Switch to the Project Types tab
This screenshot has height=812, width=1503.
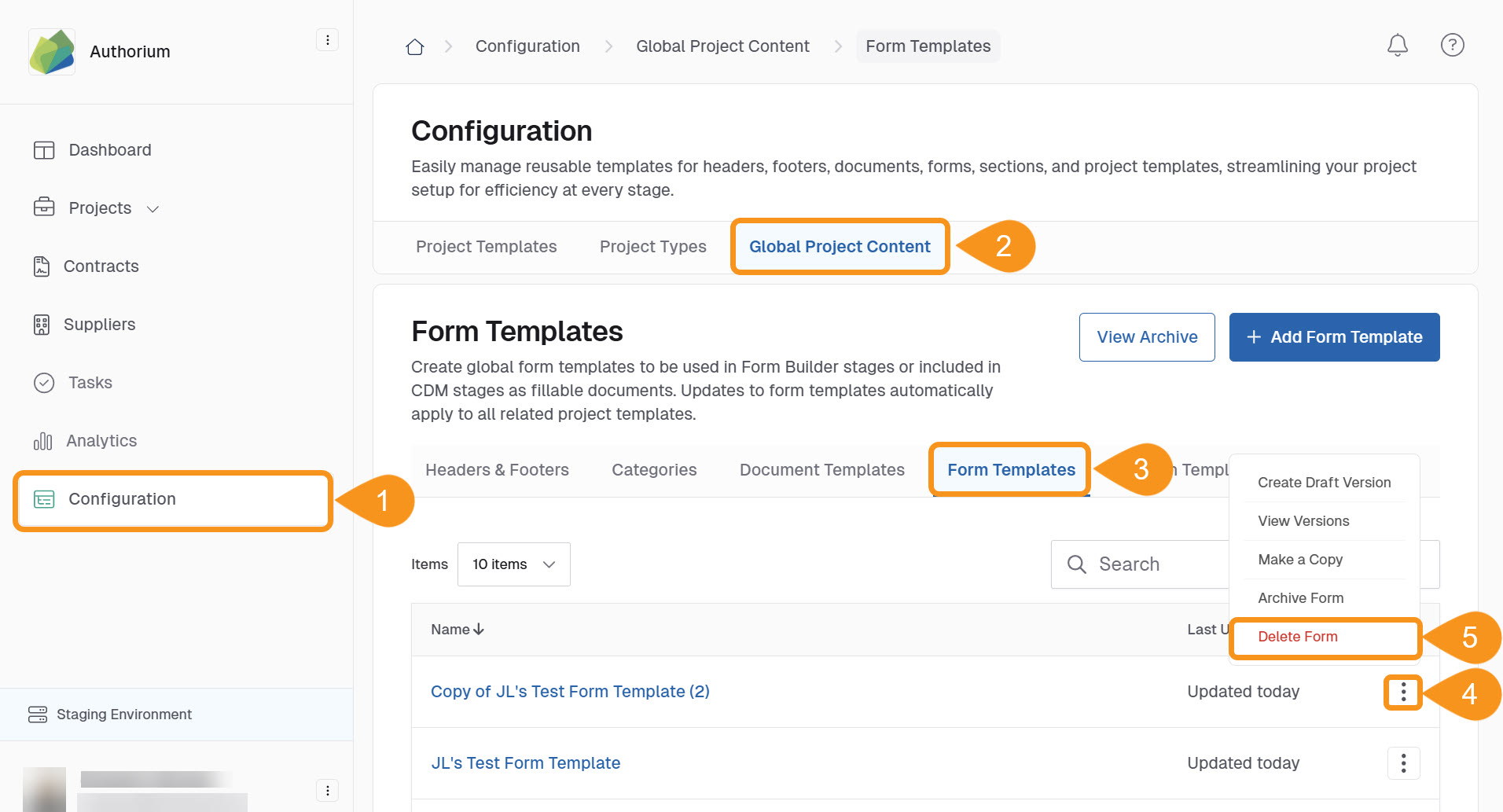click(652, 247)
